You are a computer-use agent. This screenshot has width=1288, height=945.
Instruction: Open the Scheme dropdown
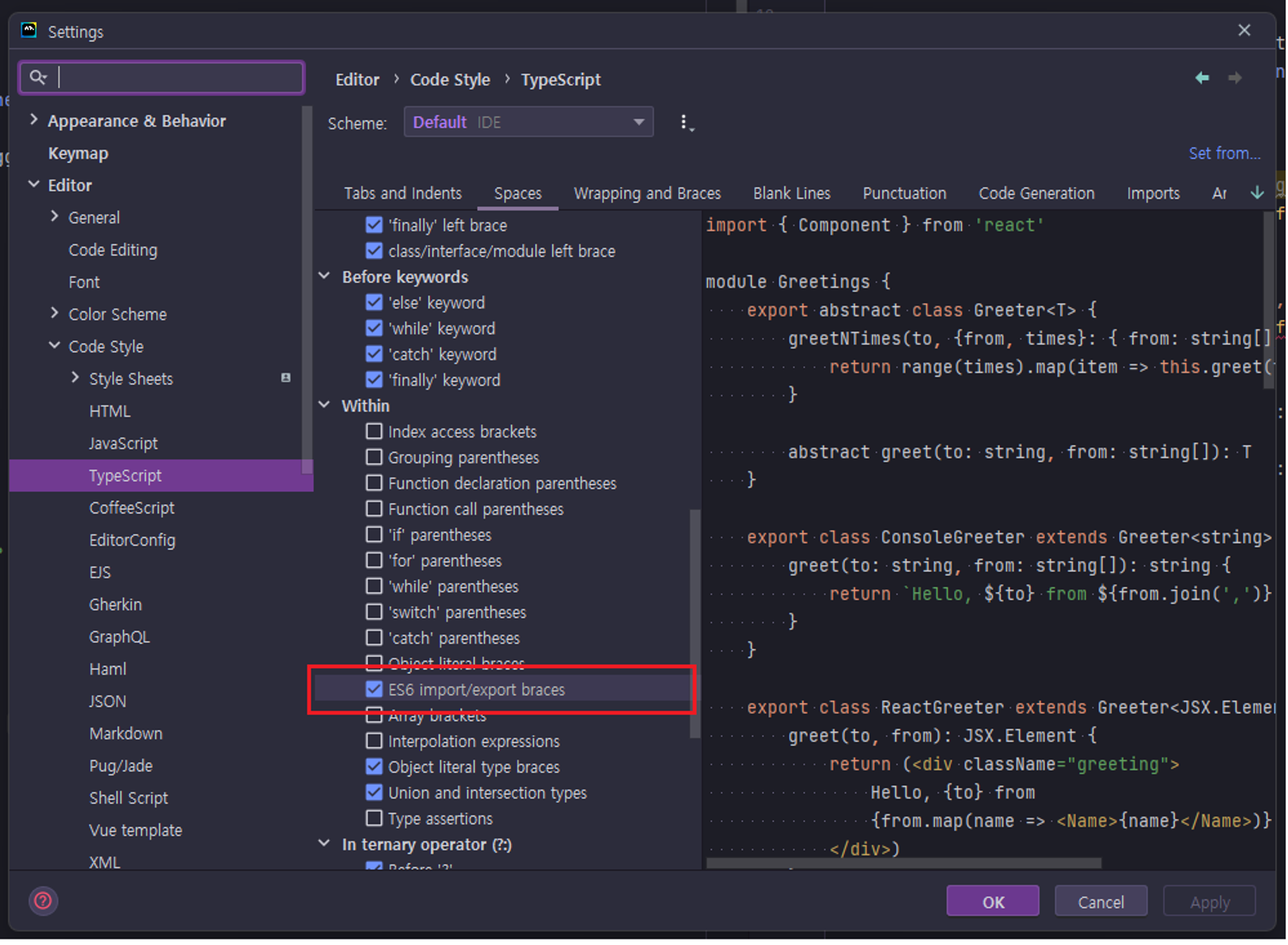point(528,122)
